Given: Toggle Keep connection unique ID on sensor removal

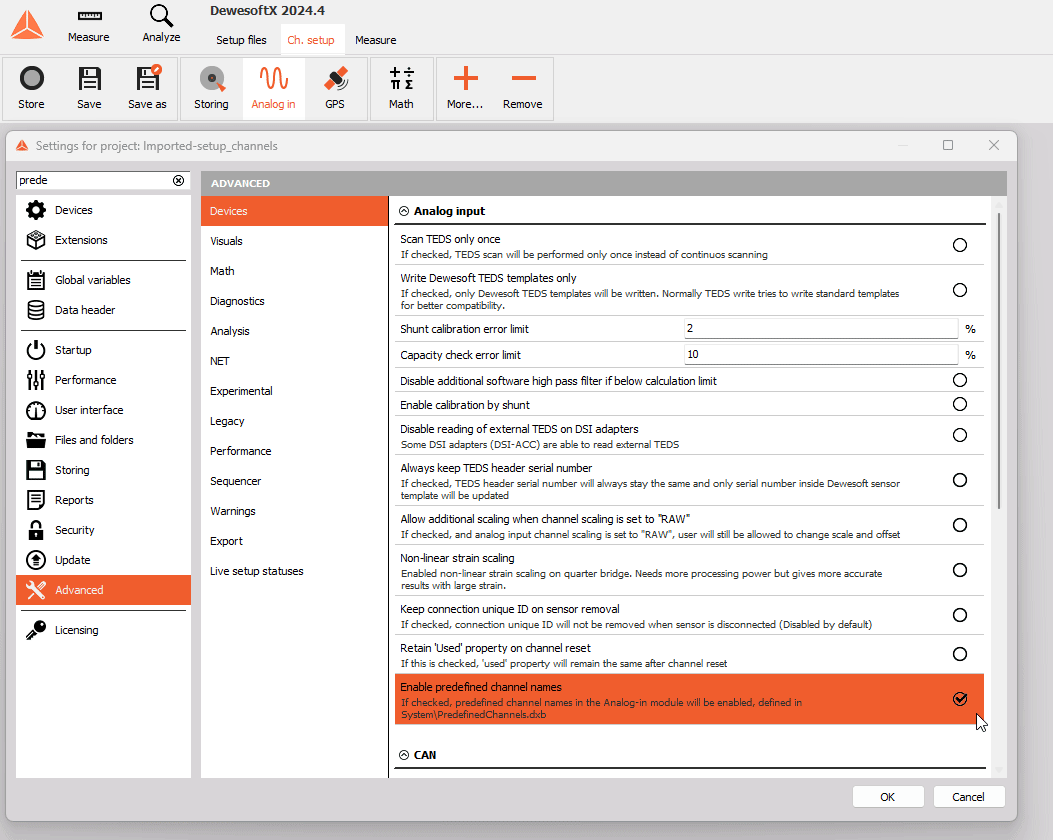Looking at the screenshot, I should click(960, 615).
